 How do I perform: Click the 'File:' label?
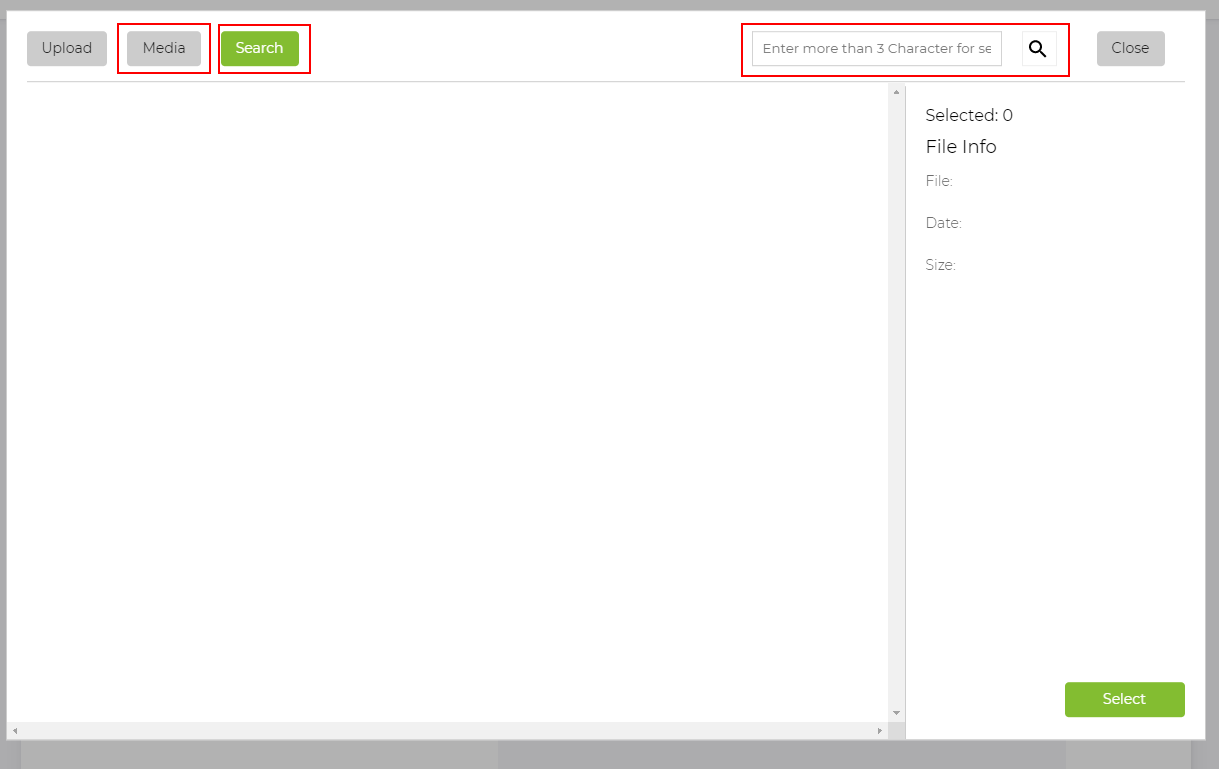[x=939, y=181]
